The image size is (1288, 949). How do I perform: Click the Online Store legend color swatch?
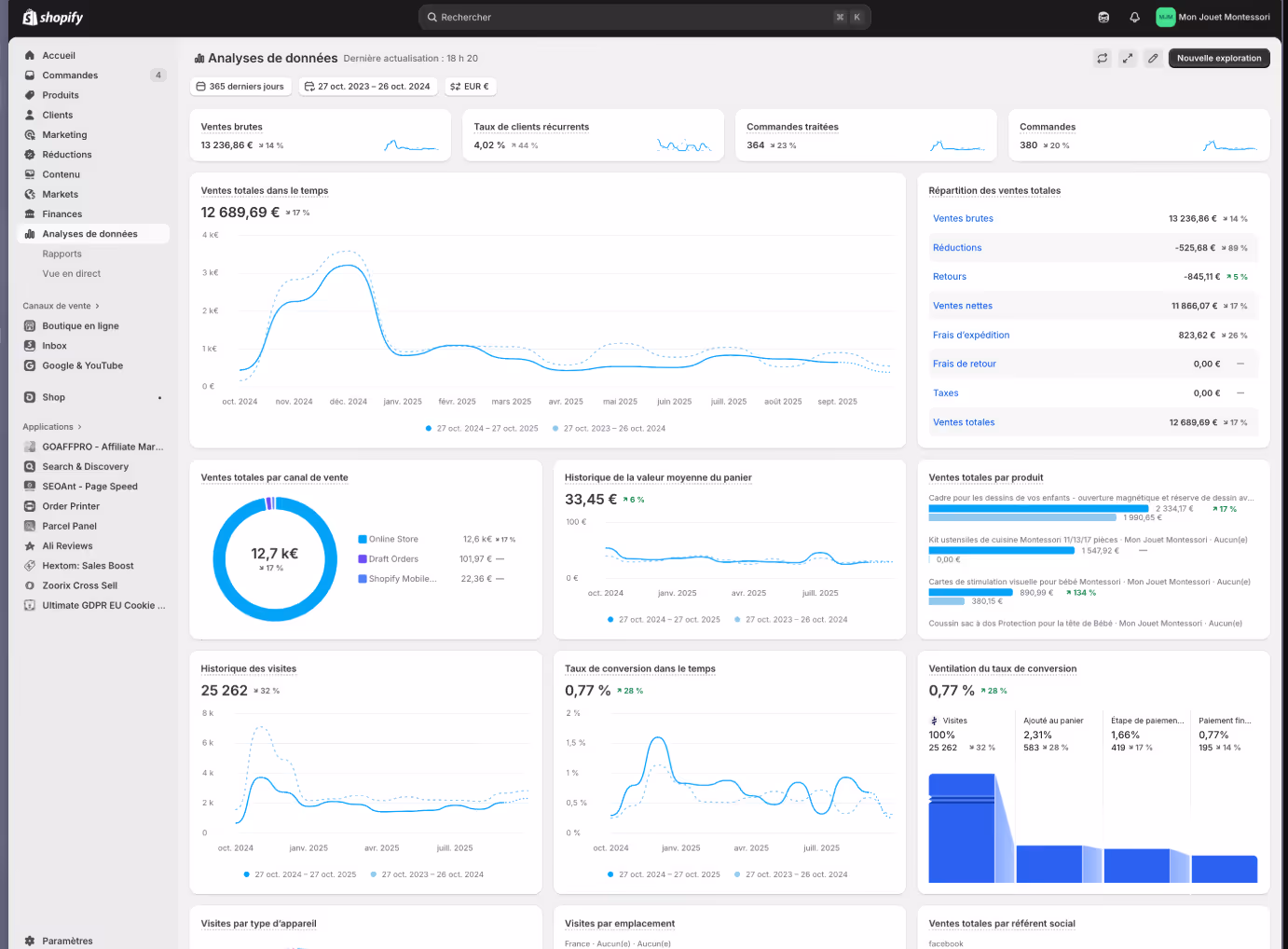(x=363, y=539)
